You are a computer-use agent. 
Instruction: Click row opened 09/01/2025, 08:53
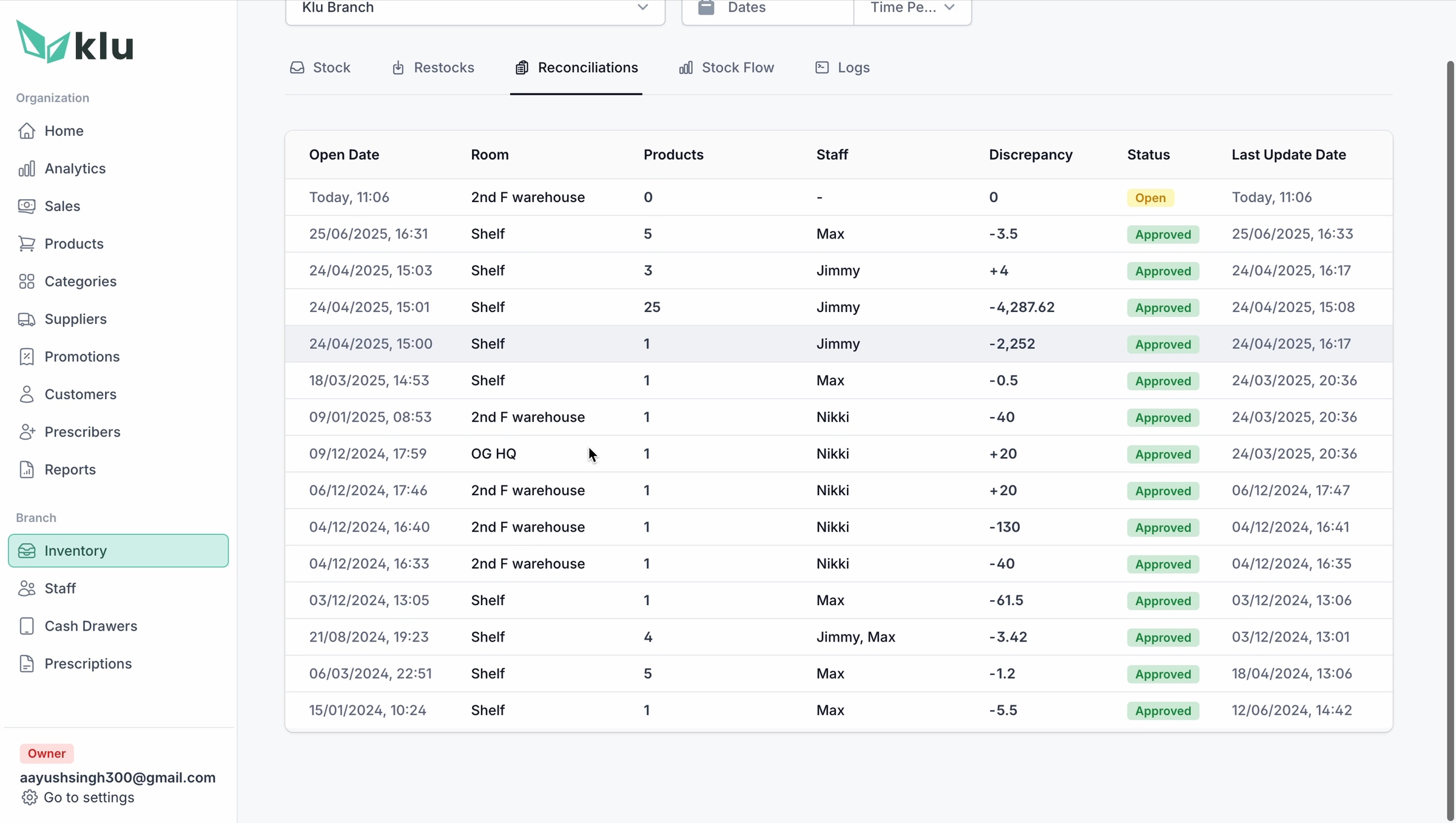pyautogui.click(x=839, y=417)
